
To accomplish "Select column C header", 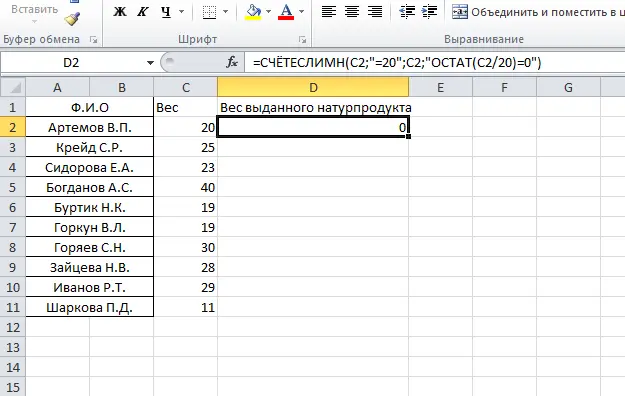I will click(x=186, y=87).
